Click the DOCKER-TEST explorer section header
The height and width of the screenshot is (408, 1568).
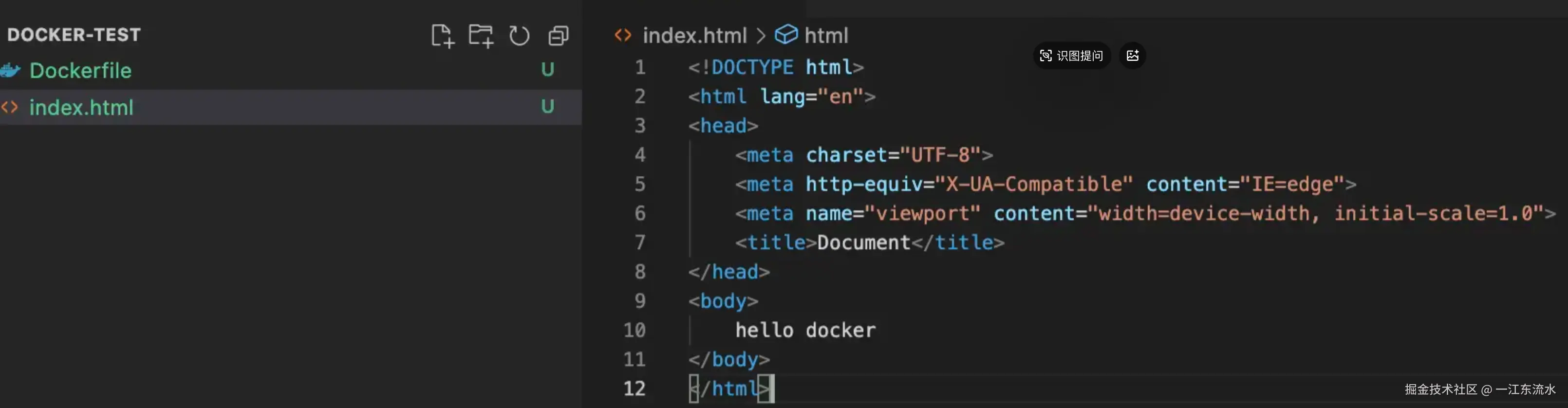(x=74, y=35)
